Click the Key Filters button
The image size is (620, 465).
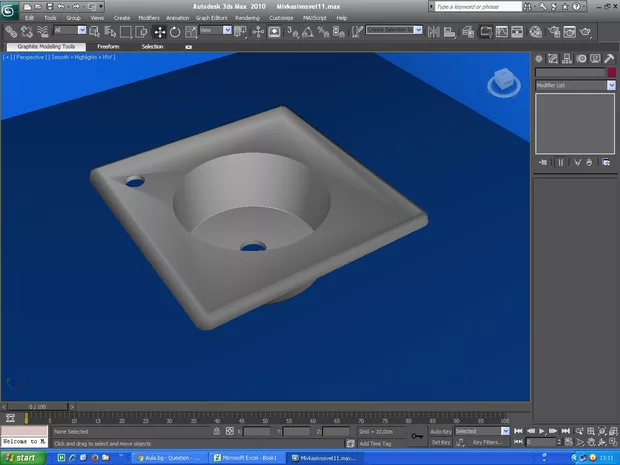coord(487,442)
